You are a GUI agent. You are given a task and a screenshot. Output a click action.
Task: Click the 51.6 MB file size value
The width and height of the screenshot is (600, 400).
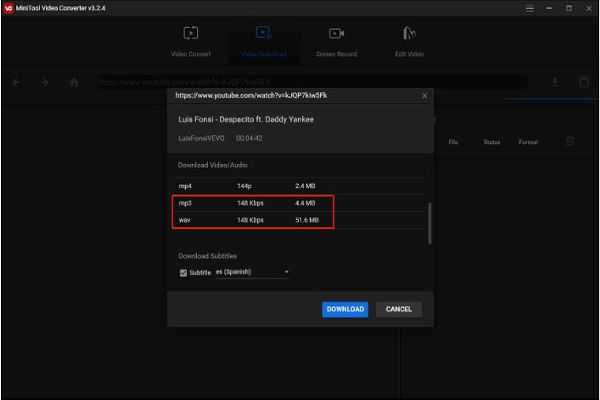pyautogui.click(x=307, y=220)
